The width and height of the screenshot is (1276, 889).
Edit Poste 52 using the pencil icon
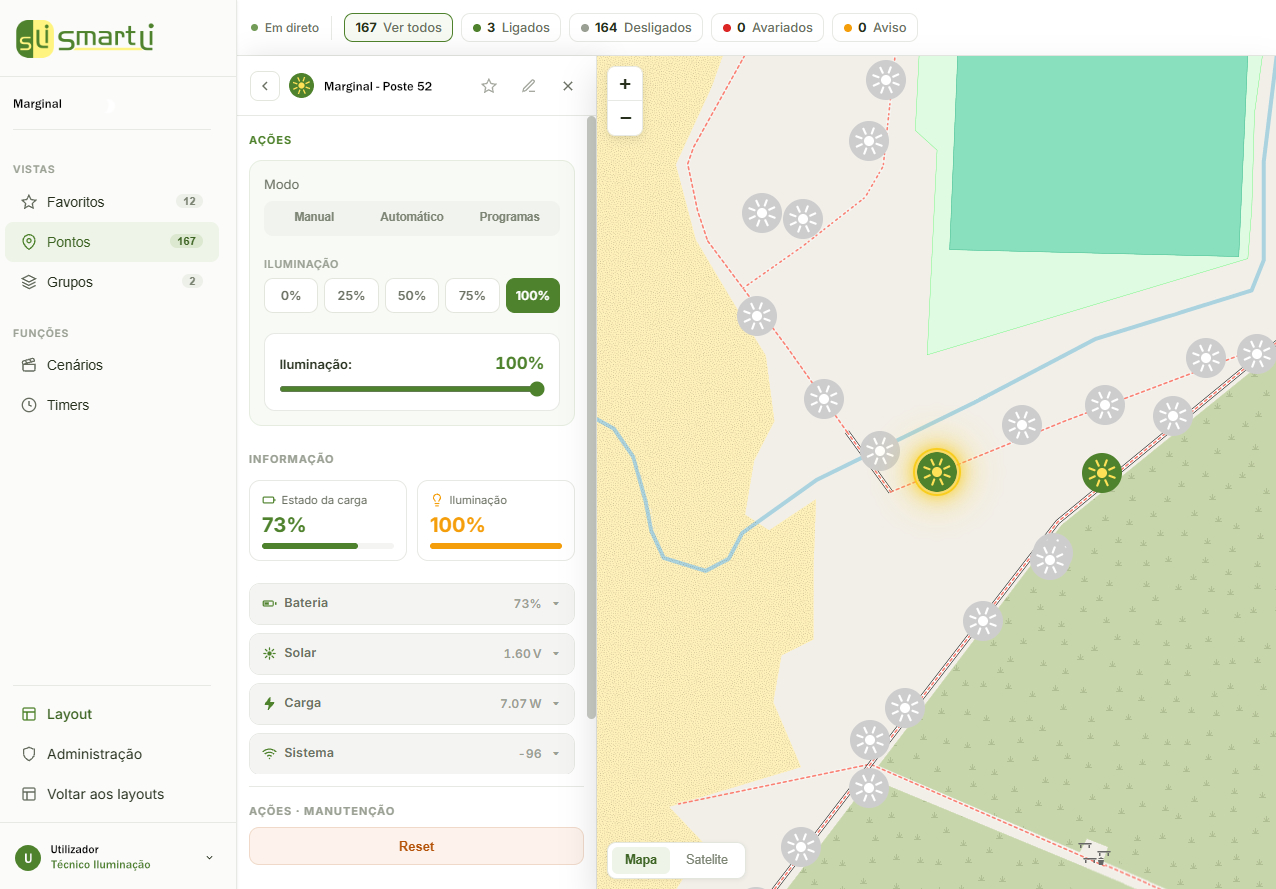coord(529,86)
